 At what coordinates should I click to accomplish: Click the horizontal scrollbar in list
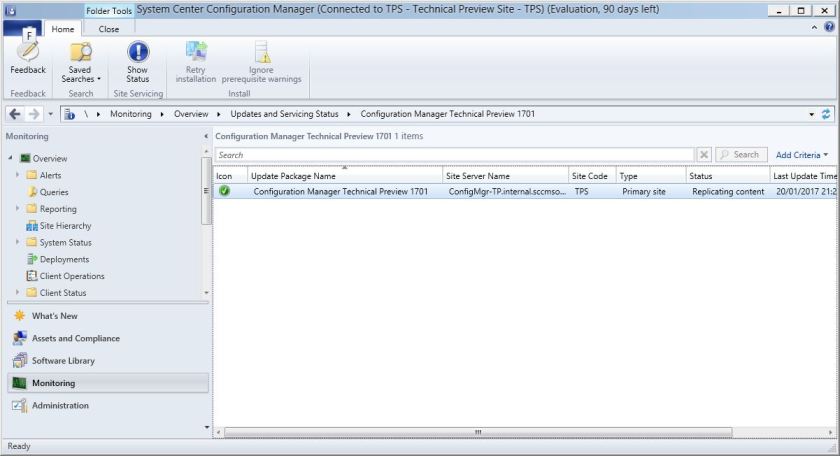click(x=478, y=432)
